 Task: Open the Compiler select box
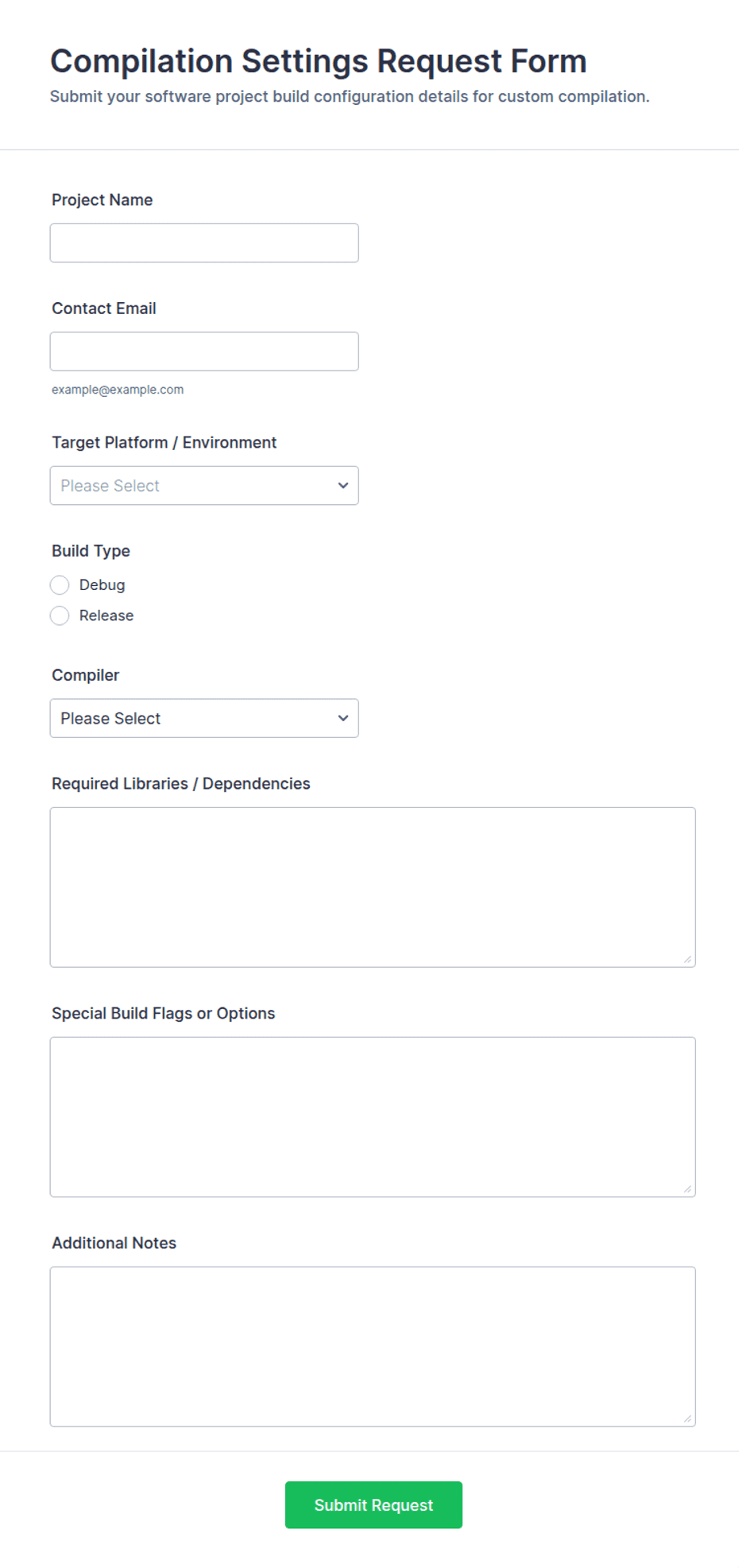click(x=204, y=718)
